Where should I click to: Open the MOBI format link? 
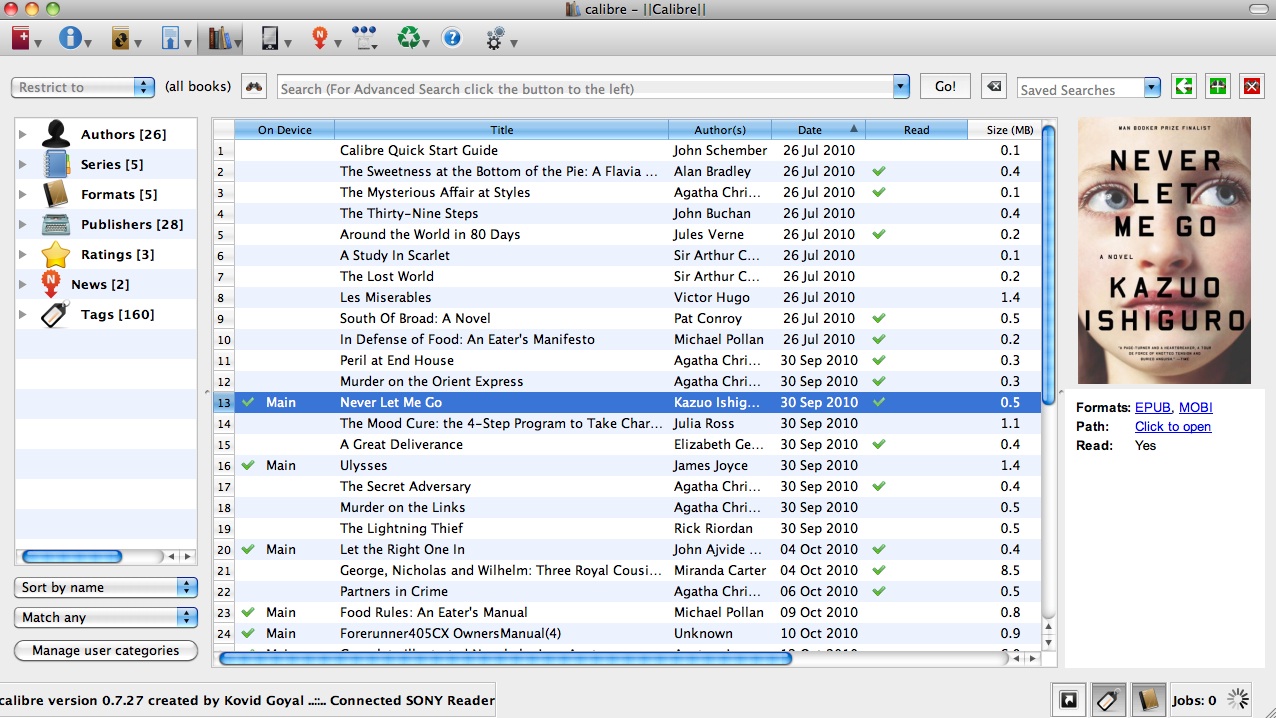coord(1195,407)
